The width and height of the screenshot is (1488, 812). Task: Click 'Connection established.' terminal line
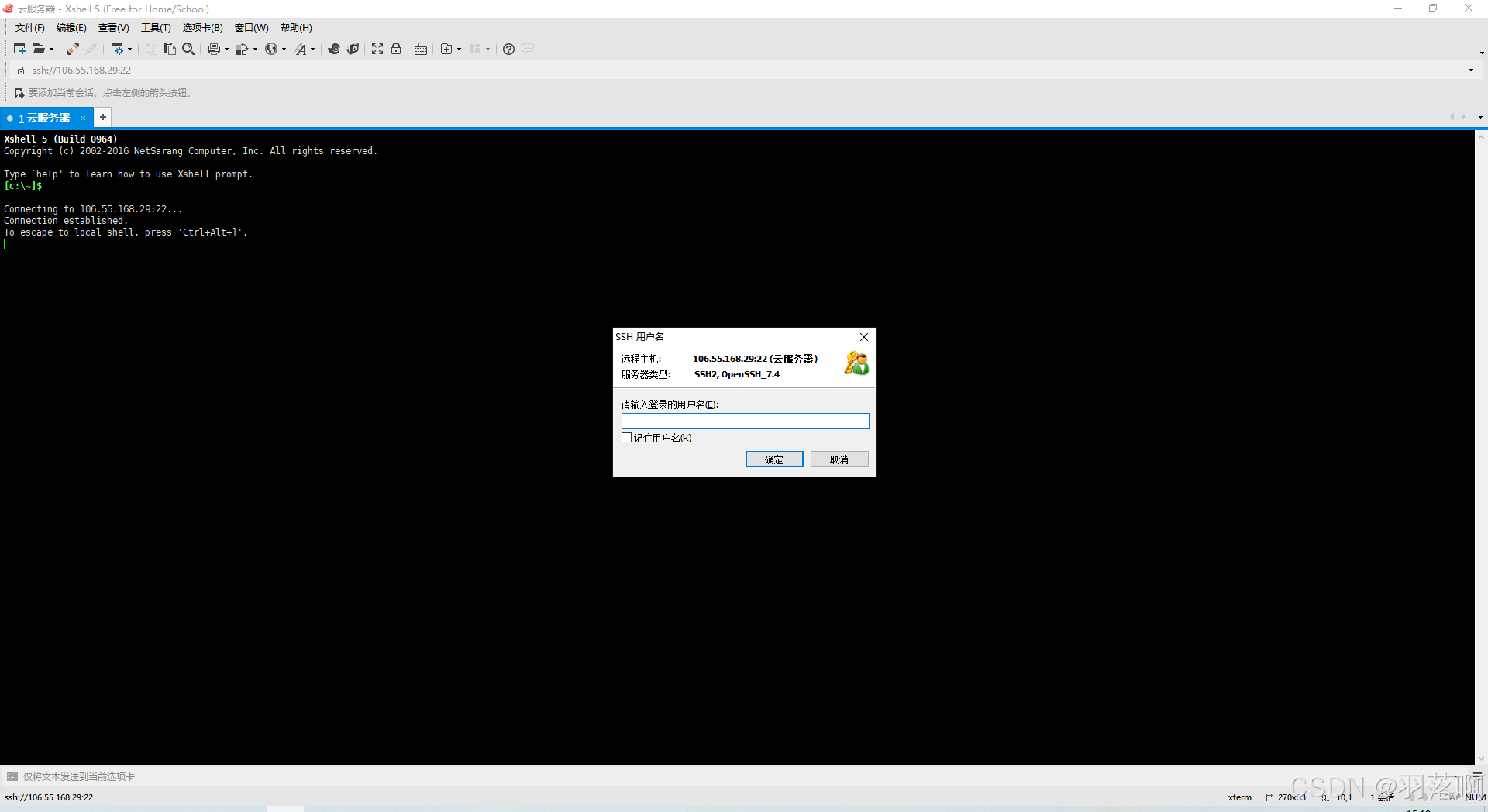[x=66, y=221]
